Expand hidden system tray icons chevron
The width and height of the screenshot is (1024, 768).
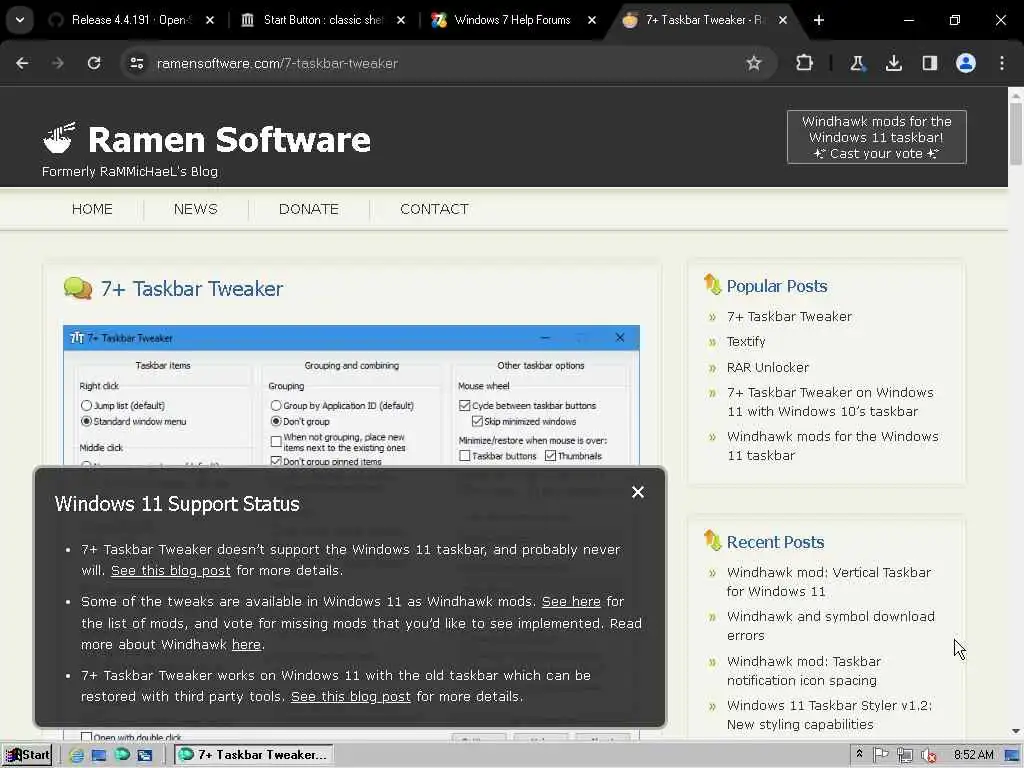(859, 754)
